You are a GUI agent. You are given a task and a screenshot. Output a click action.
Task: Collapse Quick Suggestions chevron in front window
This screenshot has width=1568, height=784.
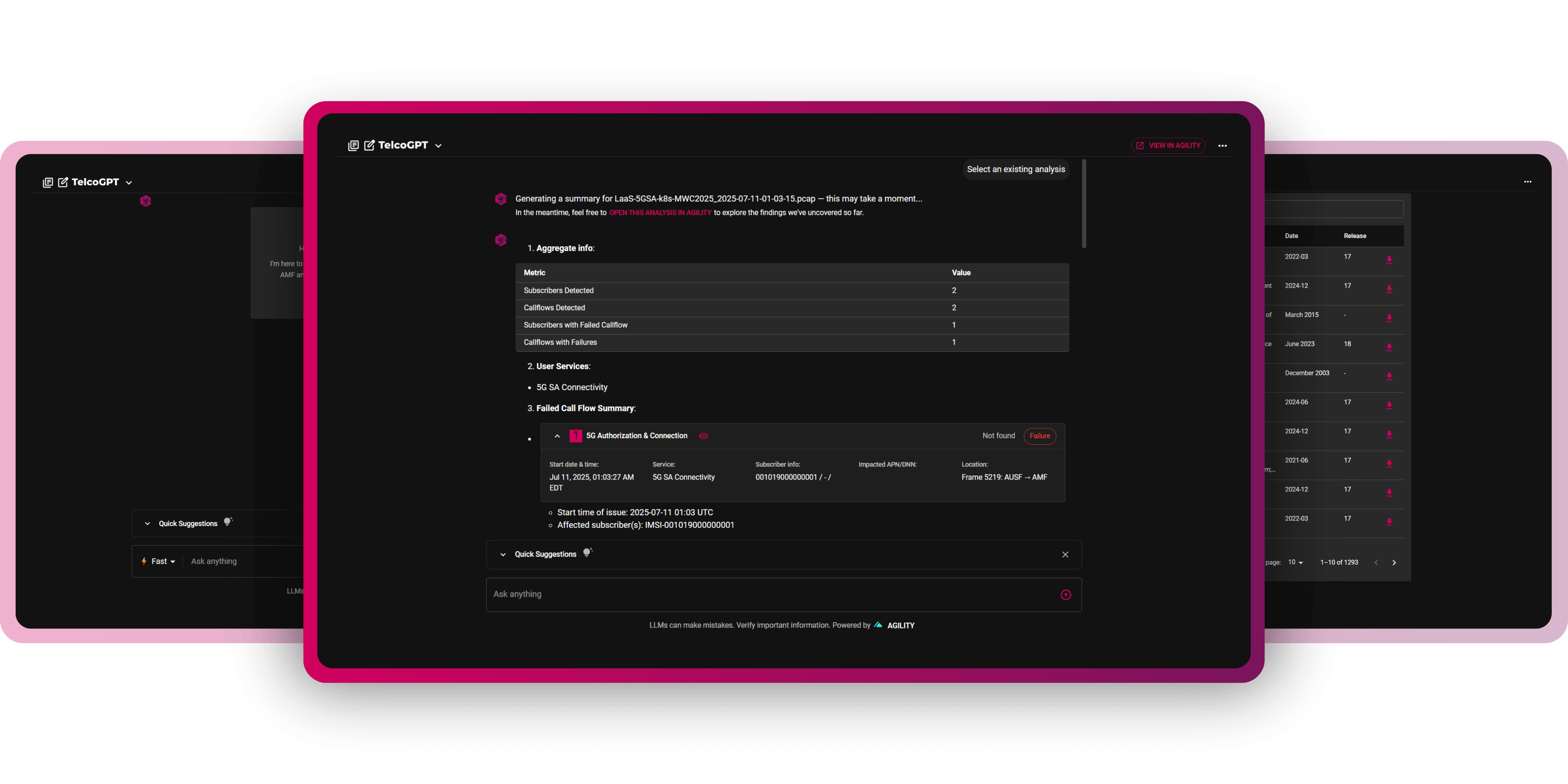(x=503, y=555)
